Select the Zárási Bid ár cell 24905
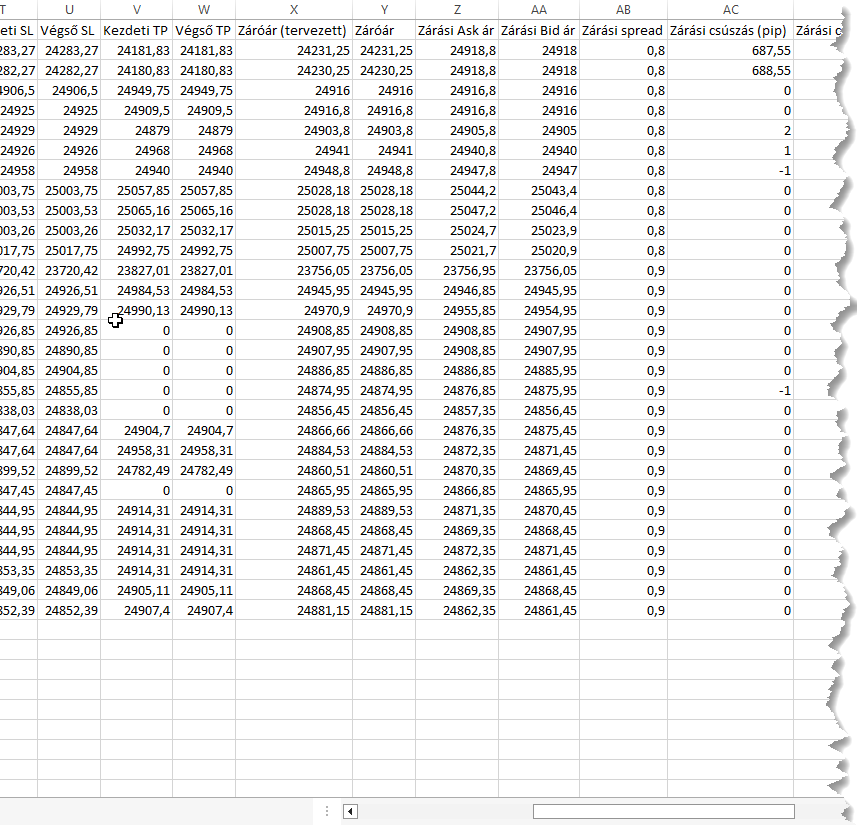 [539, 131]
